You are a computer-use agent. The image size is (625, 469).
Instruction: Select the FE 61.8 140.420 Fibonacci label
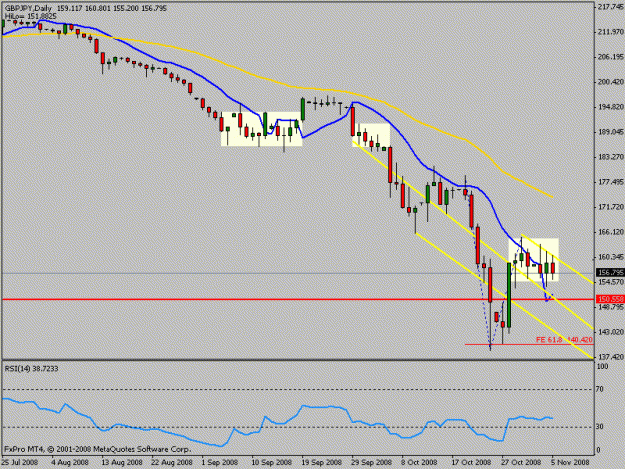[x=564, y=340]
